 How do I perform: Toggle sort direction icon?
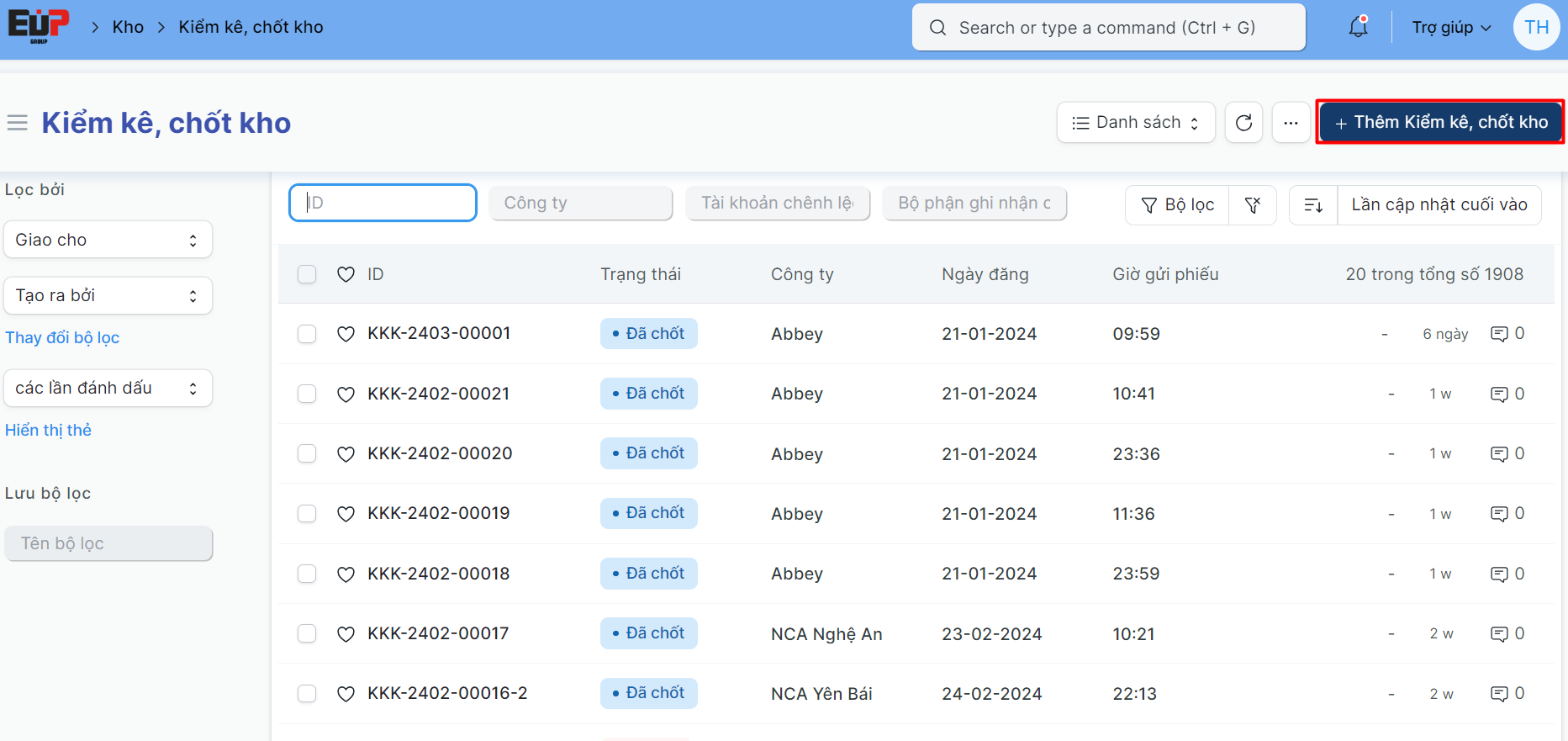click(x=1313, y=205)
